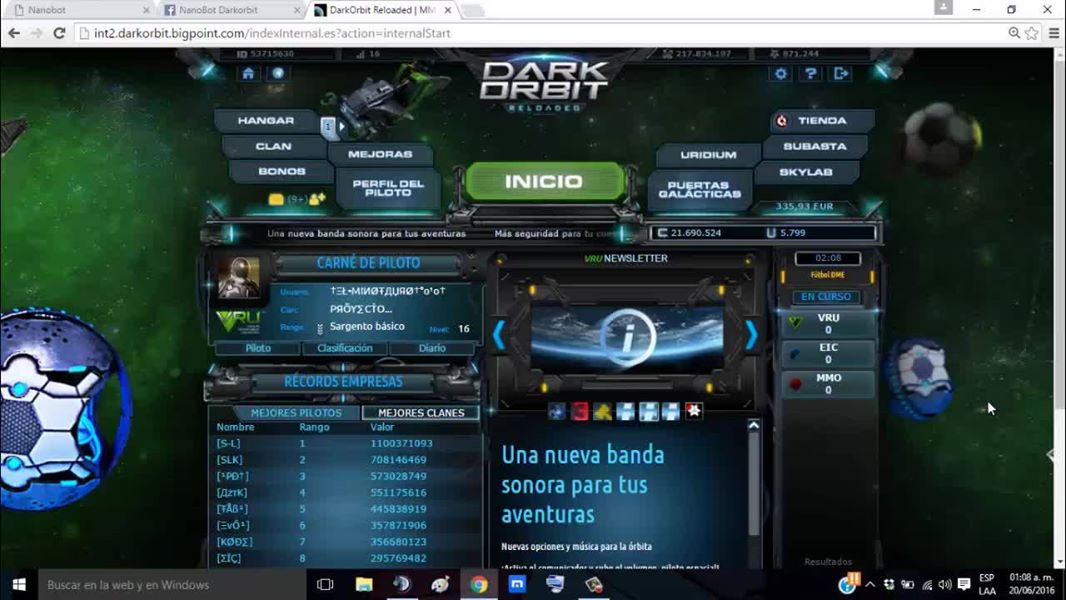Show the next newsletter with the right arrow
This screenshot has height=600, width=1066.
point(751,334)
